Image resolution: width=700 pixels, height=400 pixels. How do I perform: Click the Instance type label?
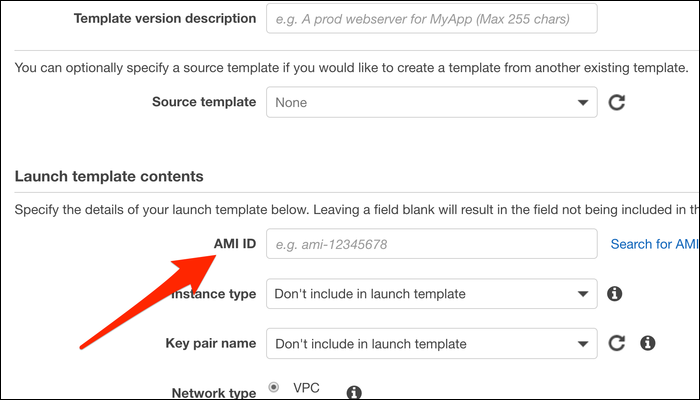214,294
